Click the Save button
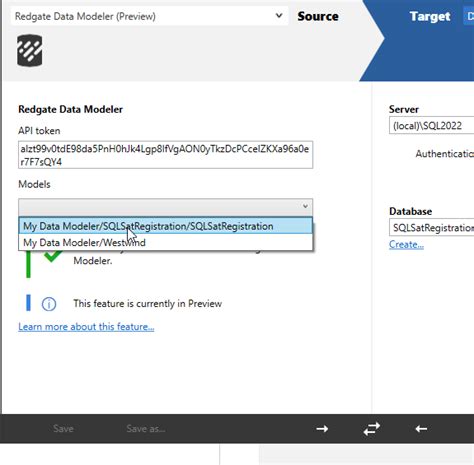The height and width of the screenshot is (465, 474). 63,429
